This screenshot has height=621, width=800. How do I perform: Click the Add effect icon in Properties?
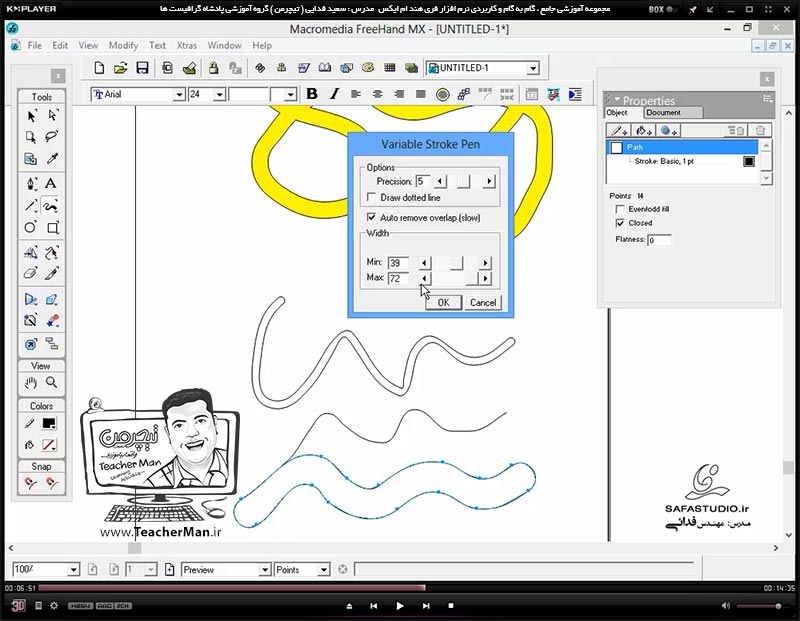click(x=668, y=131)
